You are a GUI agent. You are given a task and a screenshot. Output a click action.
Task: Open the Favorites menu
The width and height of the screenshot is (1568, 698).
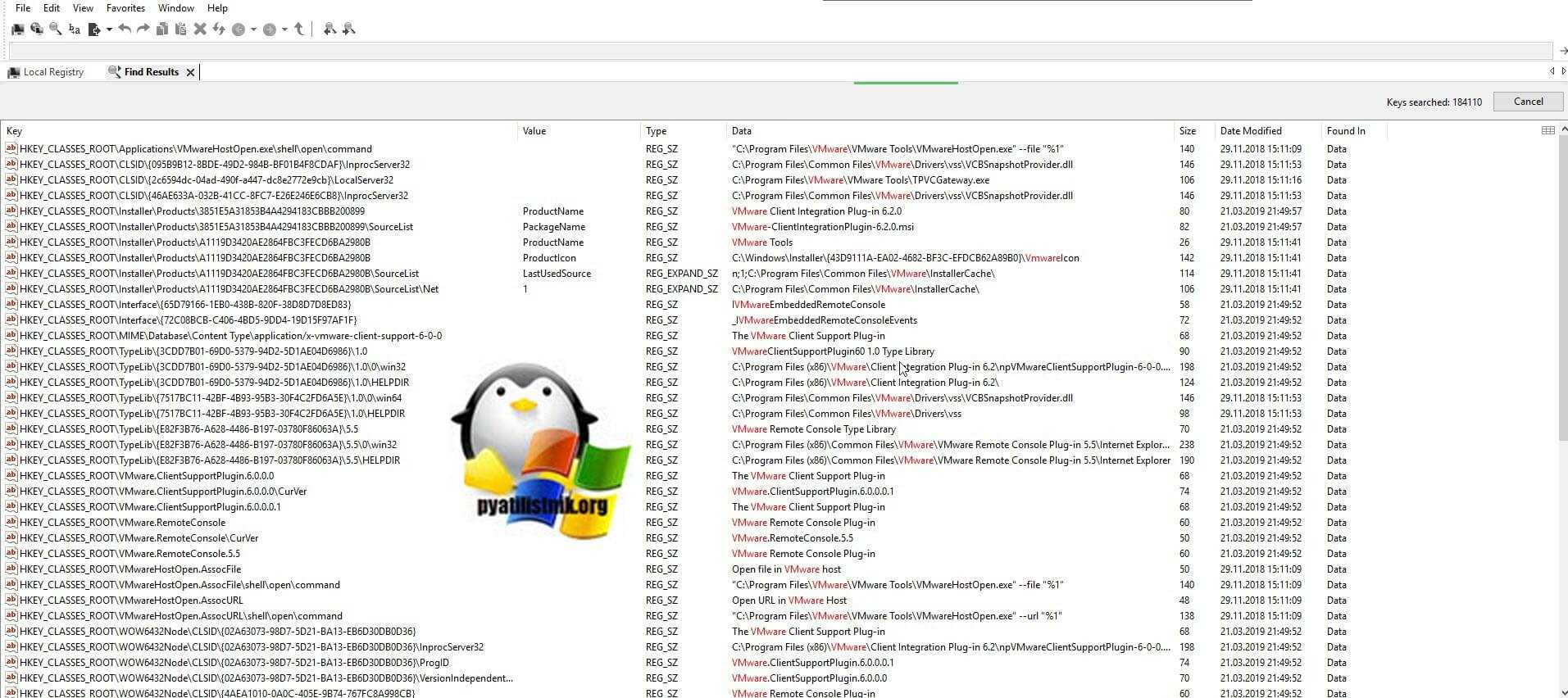point(125,8)
